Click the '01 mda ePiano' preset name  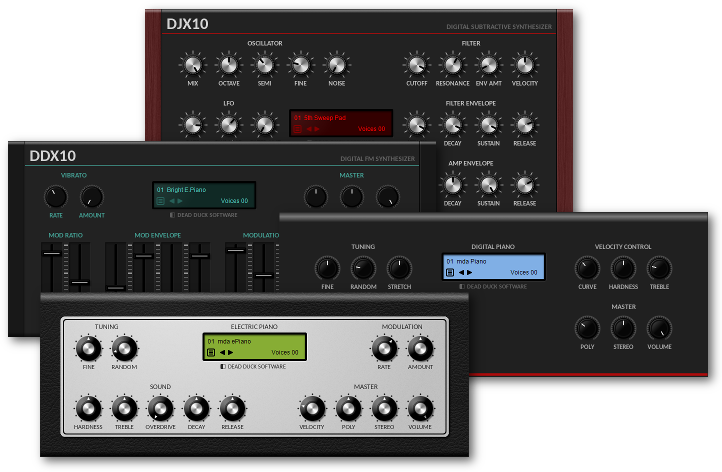(229, 342)
